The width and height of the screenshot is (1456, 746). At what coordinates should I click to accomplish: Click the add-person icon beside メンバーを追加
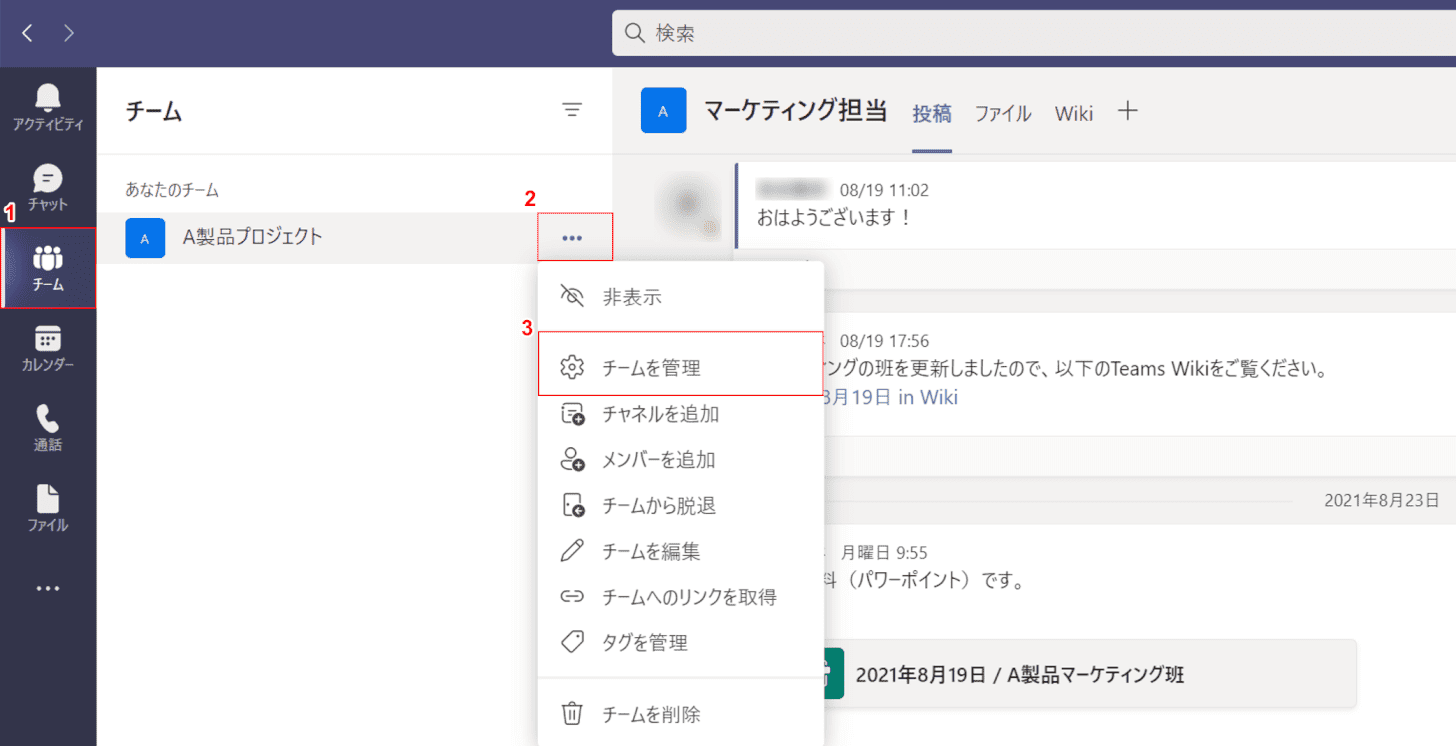(x=572, y=460)
